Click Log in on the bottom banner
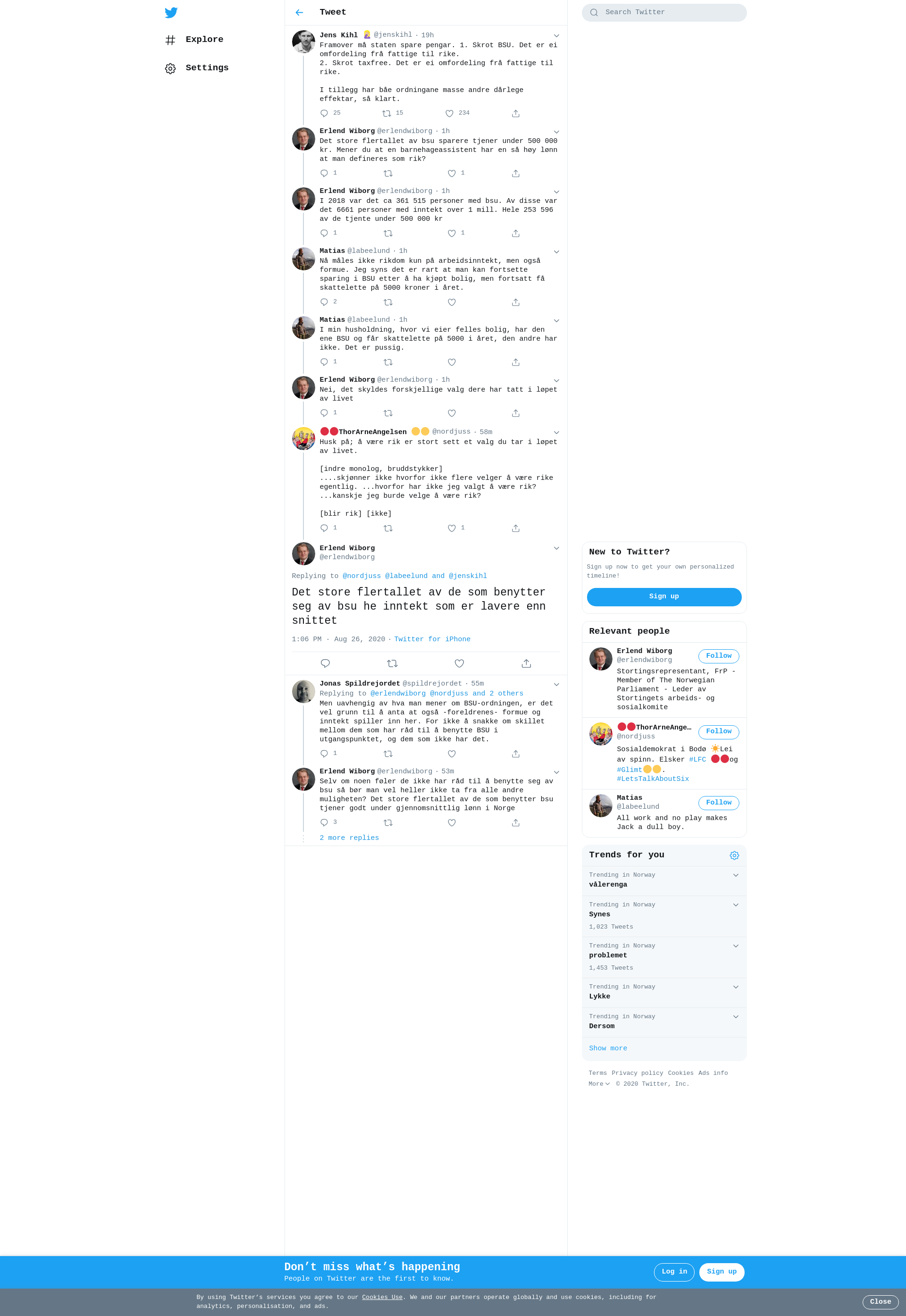 (674, 1272)
